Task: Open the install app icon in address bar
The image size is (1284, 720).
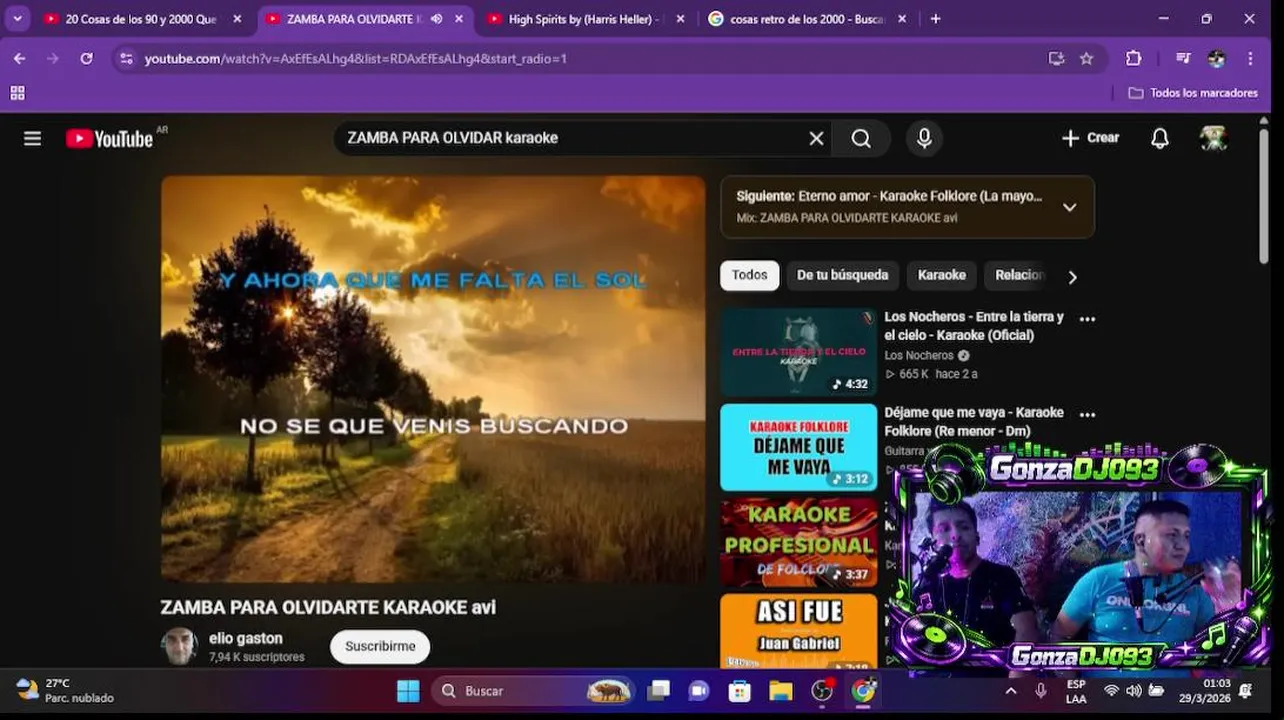Action: pyautogui.click(x=1056, y=59)
